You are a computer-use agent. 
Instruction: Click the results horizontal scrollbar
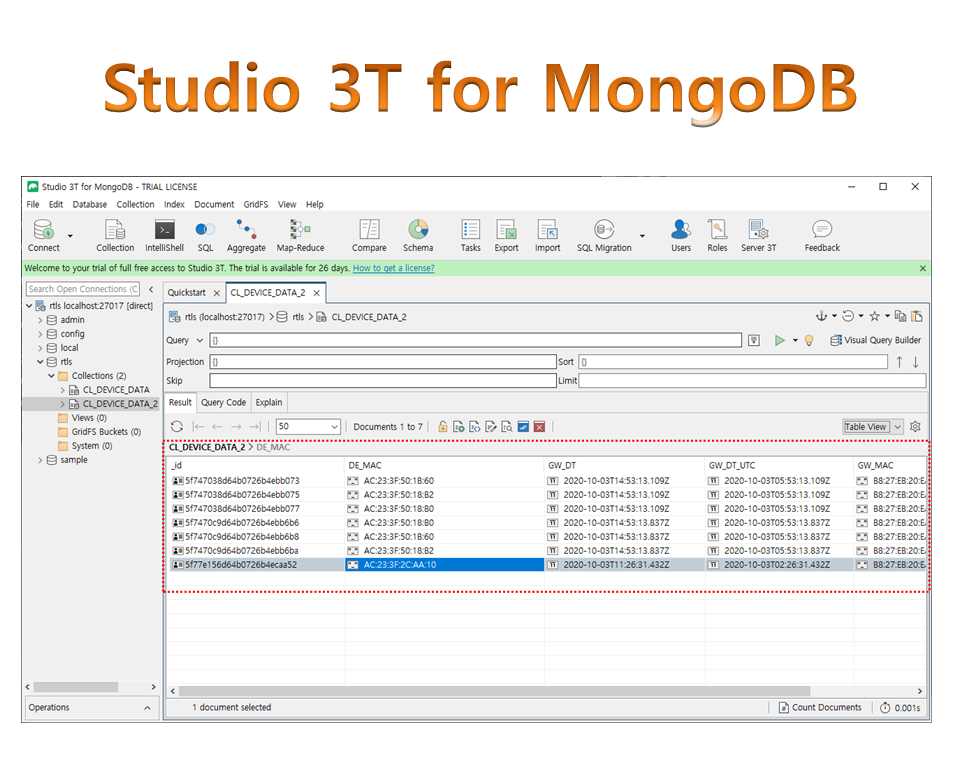point(494,691)
